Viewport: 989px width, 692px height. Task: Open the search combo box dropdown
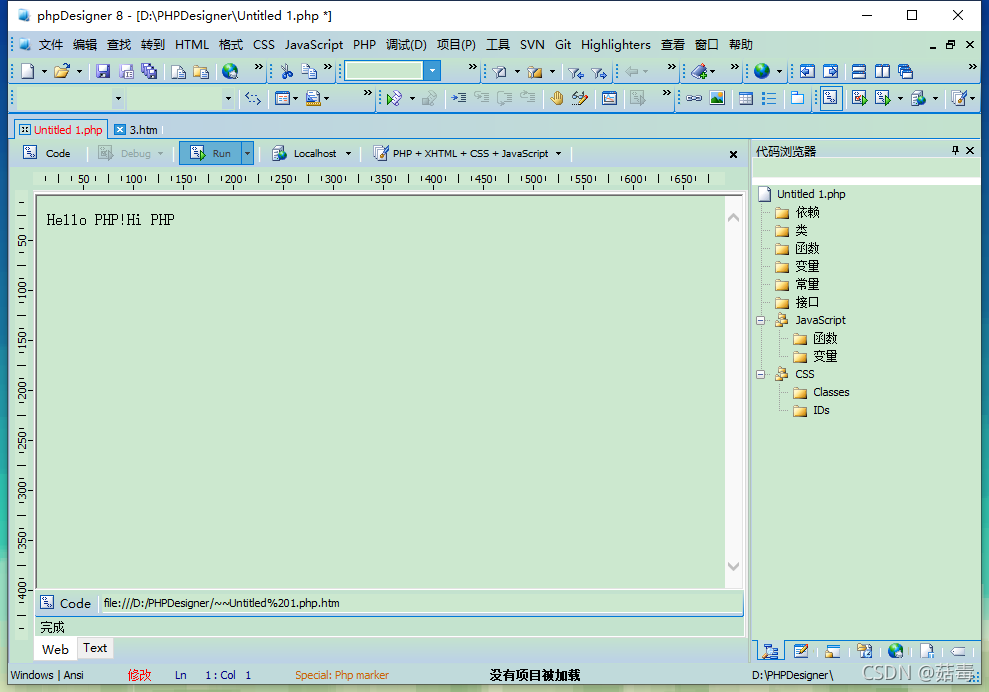432,71
